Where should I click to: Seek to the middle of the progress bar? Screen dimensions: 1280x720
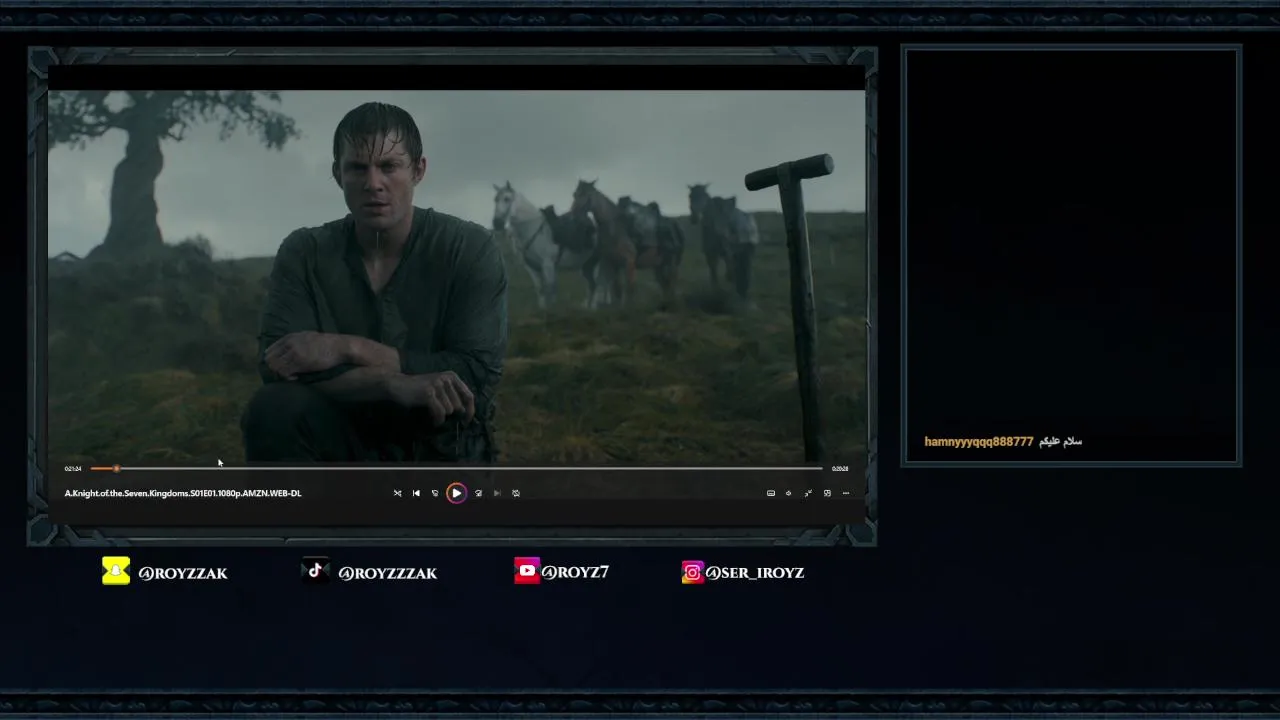point(456,468)
